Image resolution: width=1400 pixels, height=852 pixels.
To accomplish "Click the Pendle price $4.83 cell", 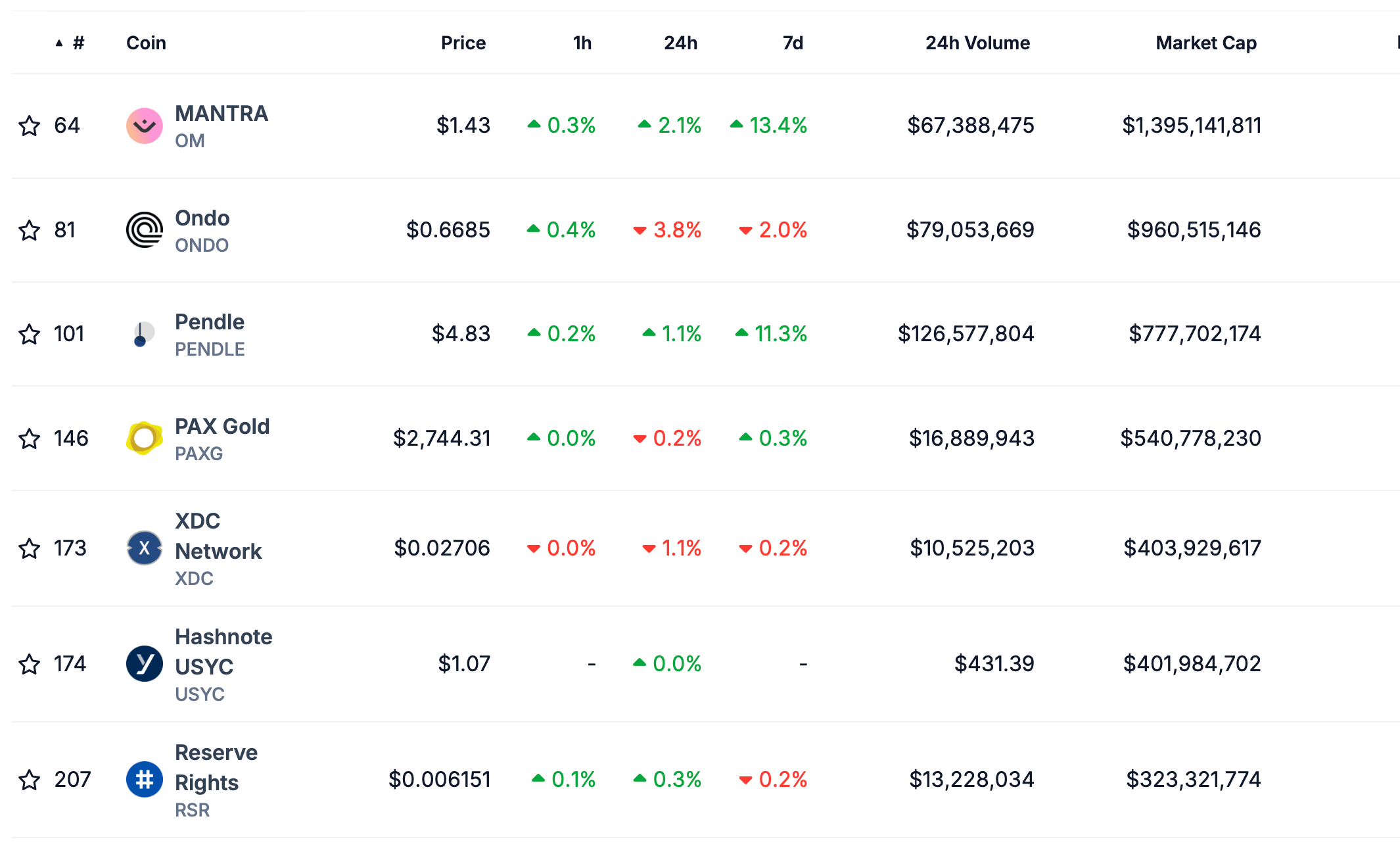I will click(461, 334).
